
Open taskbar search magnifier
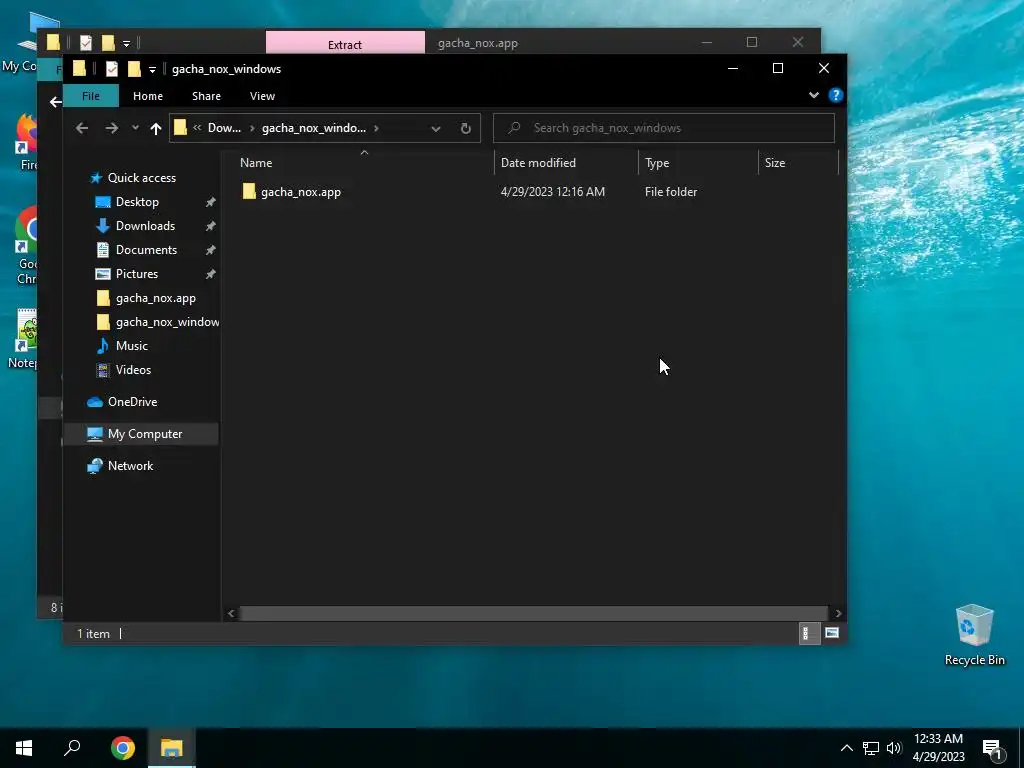pos(72,748)
